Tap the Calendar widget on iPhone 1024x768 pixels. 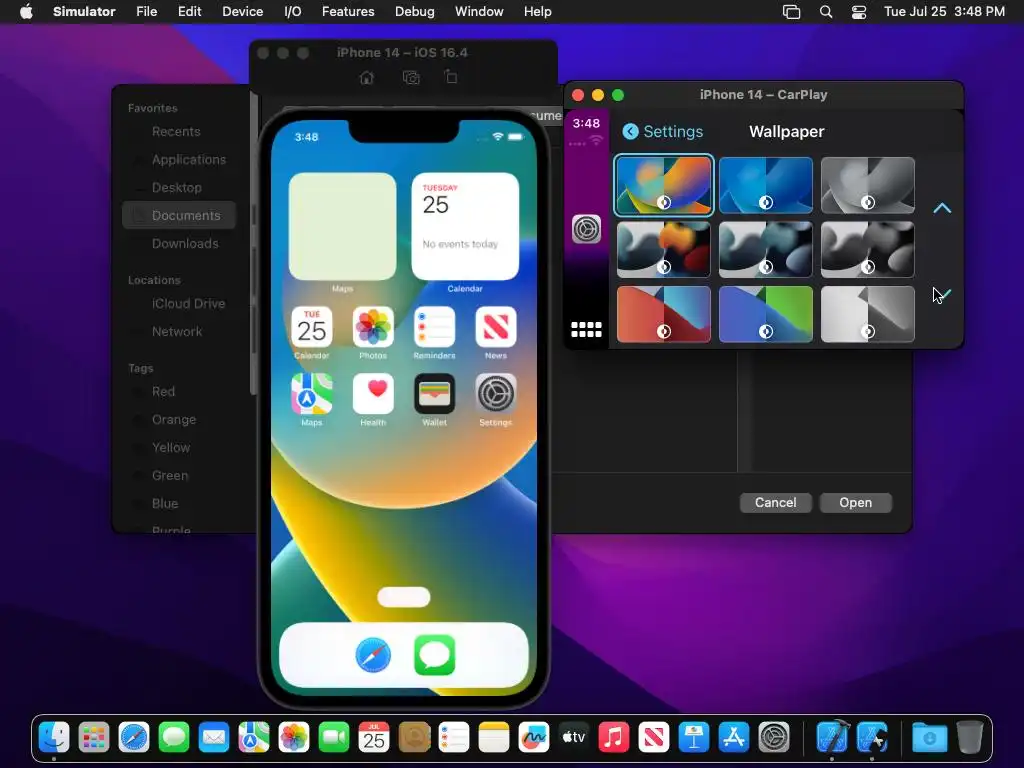click(465, 226)
